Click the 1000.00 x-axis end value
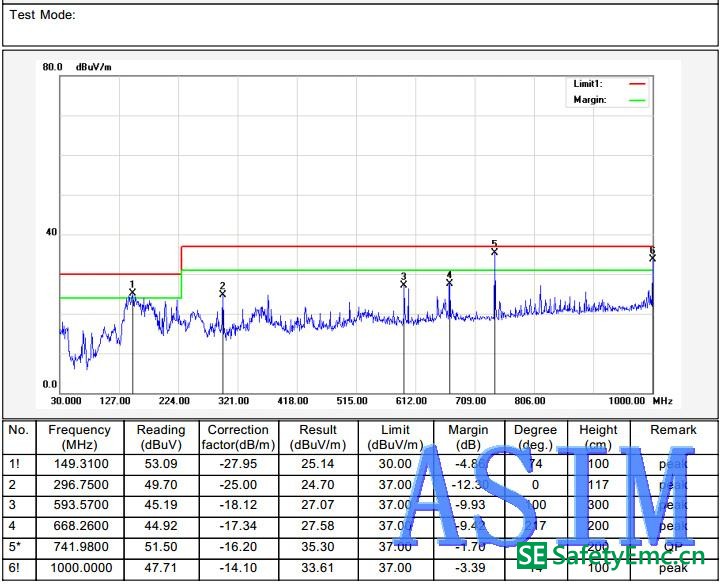The image size is (722, 585). 627,401
